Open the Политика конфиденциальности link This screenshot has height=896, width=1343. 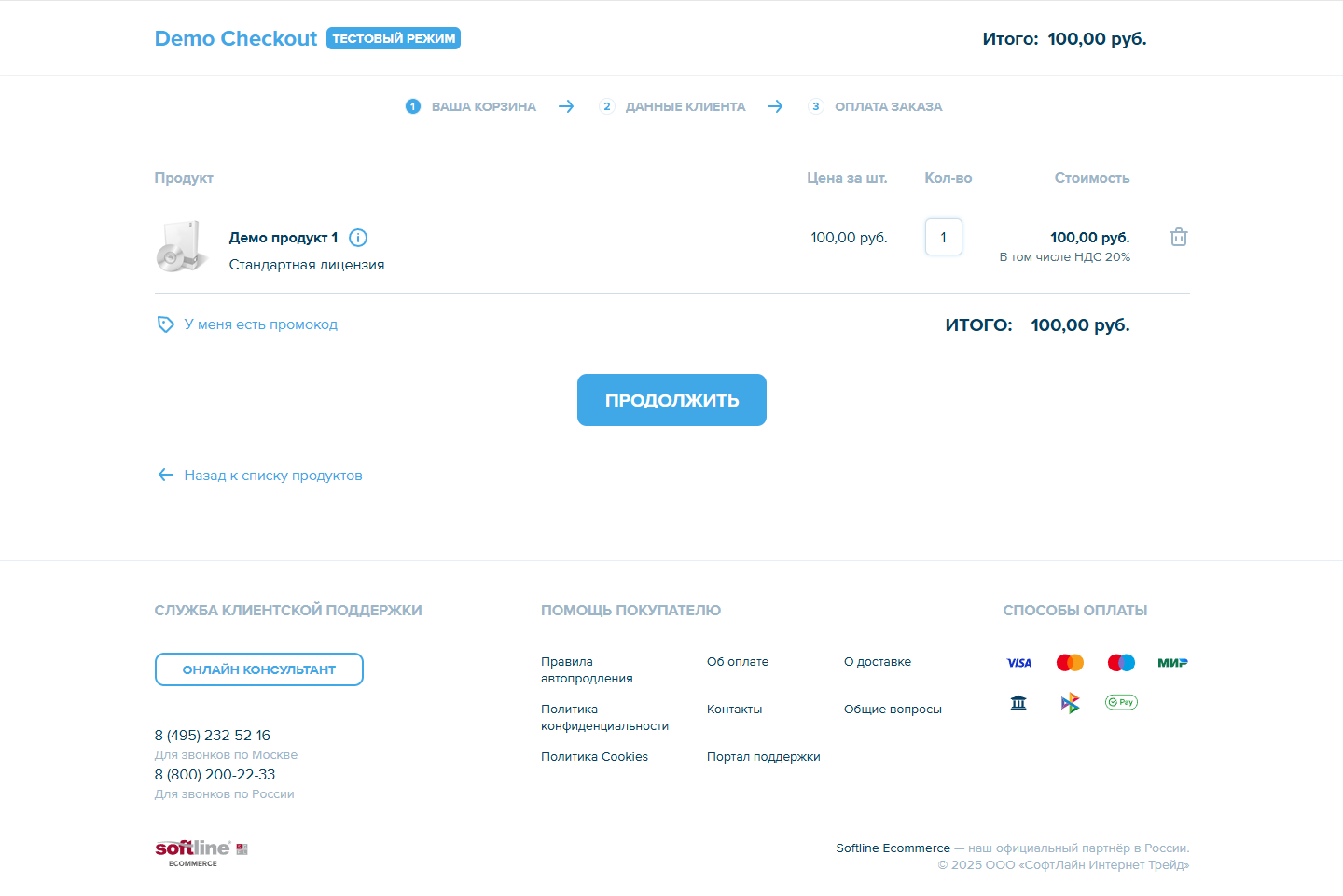tap(604, 718)
